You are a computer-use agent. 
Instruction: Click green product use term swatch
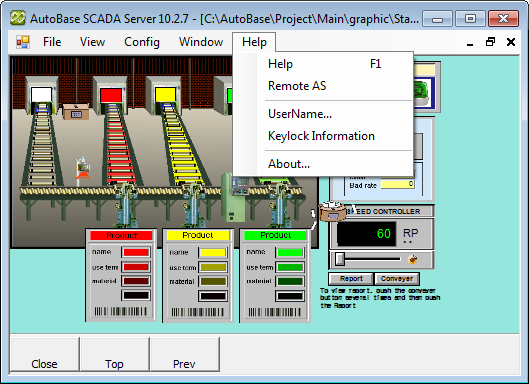(290, 267)
